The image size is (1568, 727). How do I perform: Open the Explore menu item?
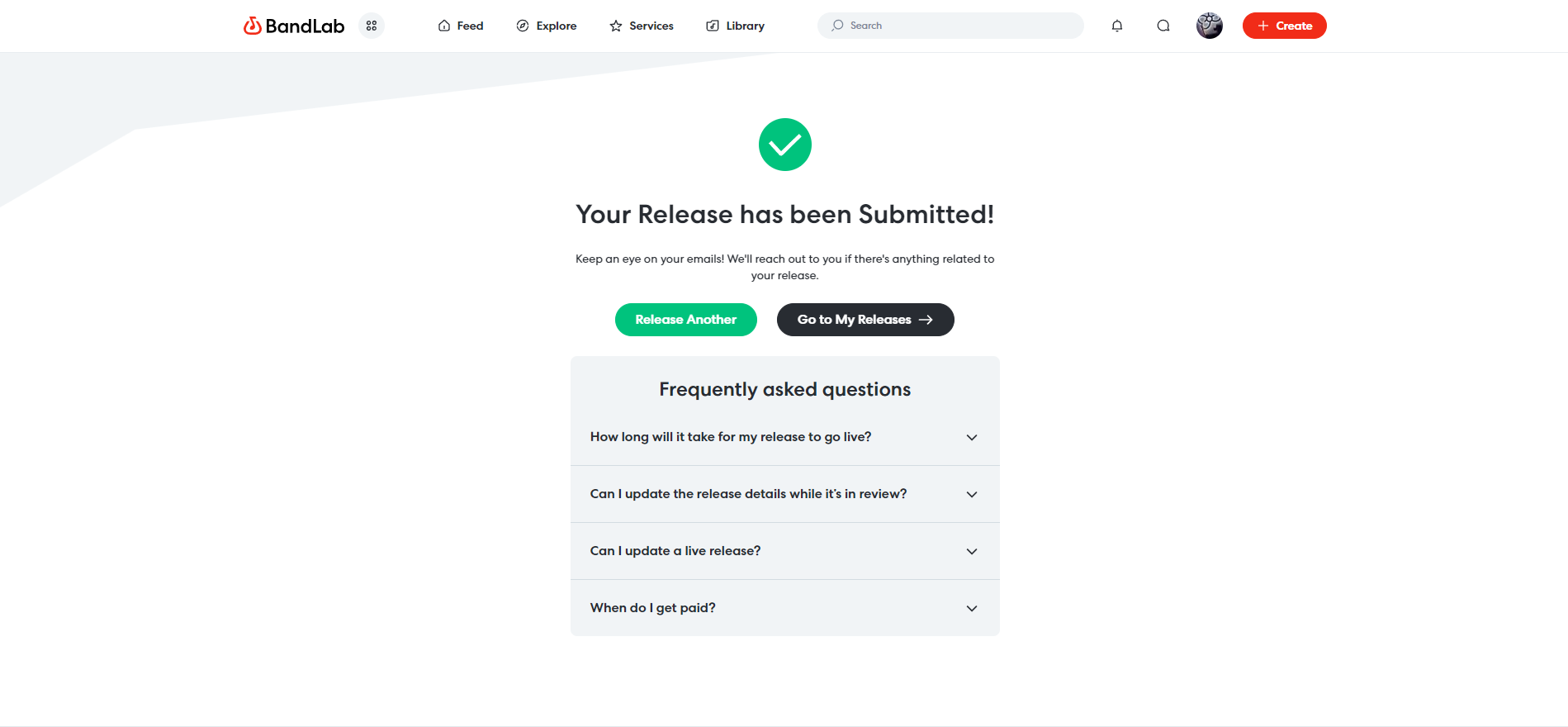(x=547, y=26)
